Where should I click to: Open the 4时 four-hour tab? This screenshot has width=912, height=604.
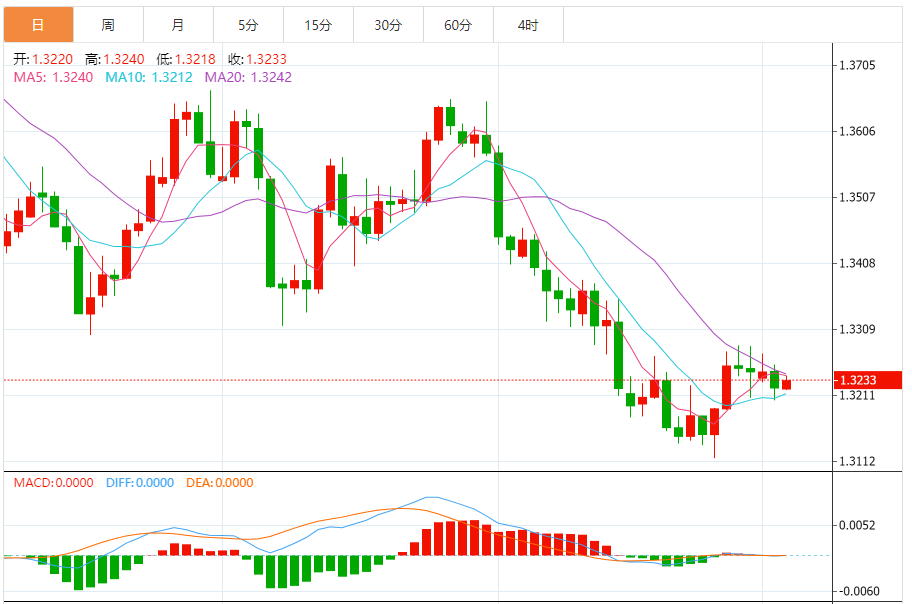[528, 24]
